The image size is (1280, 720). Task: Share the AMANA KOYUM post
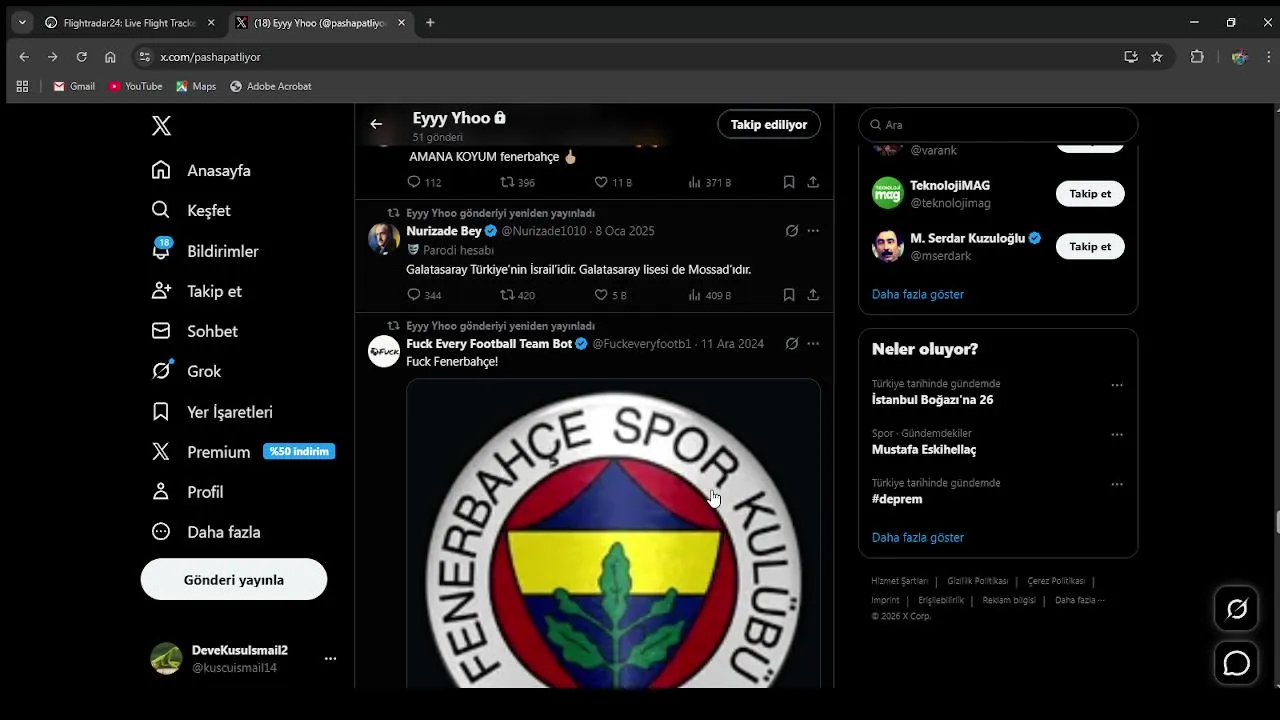[x=813, y=182]
